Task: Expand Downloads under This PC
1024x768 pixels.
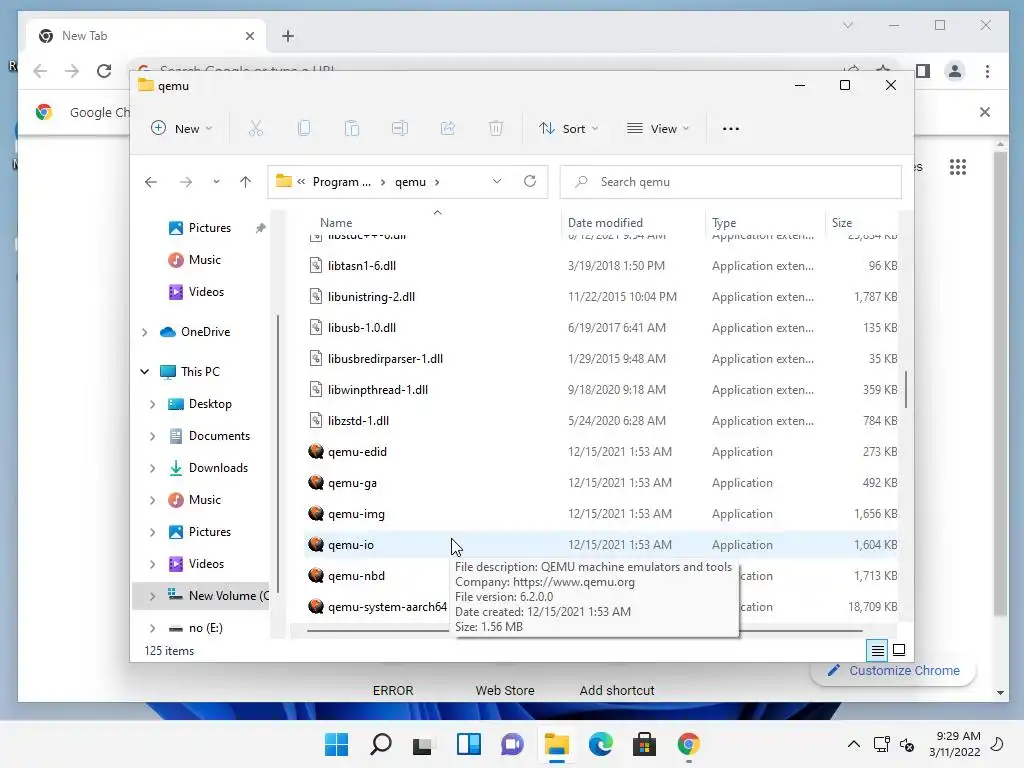Action: [152, 468]
